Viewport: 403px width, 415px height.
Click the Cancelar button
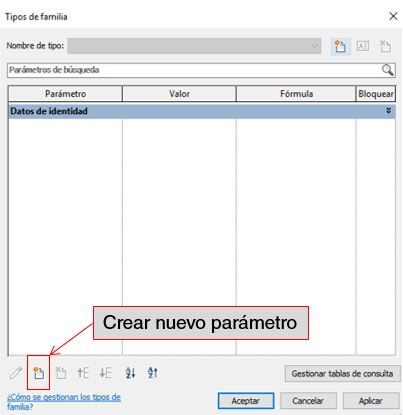click(x=308, y=401)
